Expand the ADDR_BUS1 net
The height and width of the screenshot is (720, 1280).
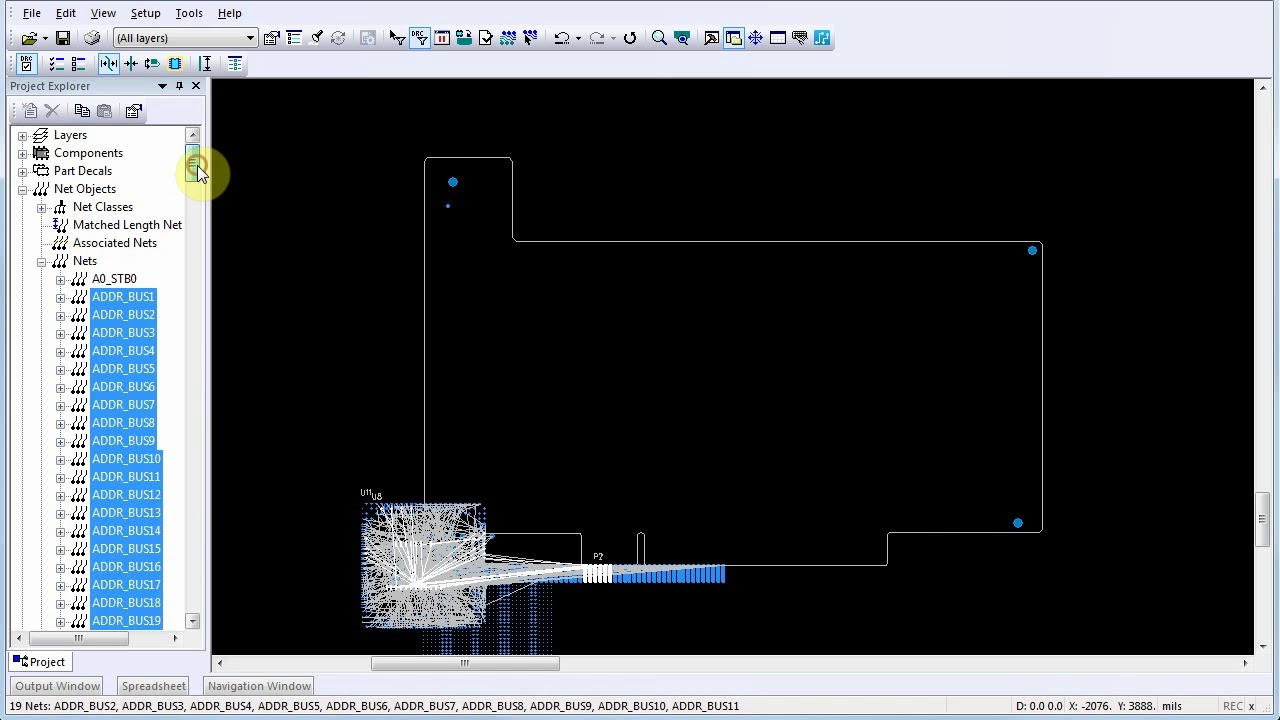coord(61,297)
